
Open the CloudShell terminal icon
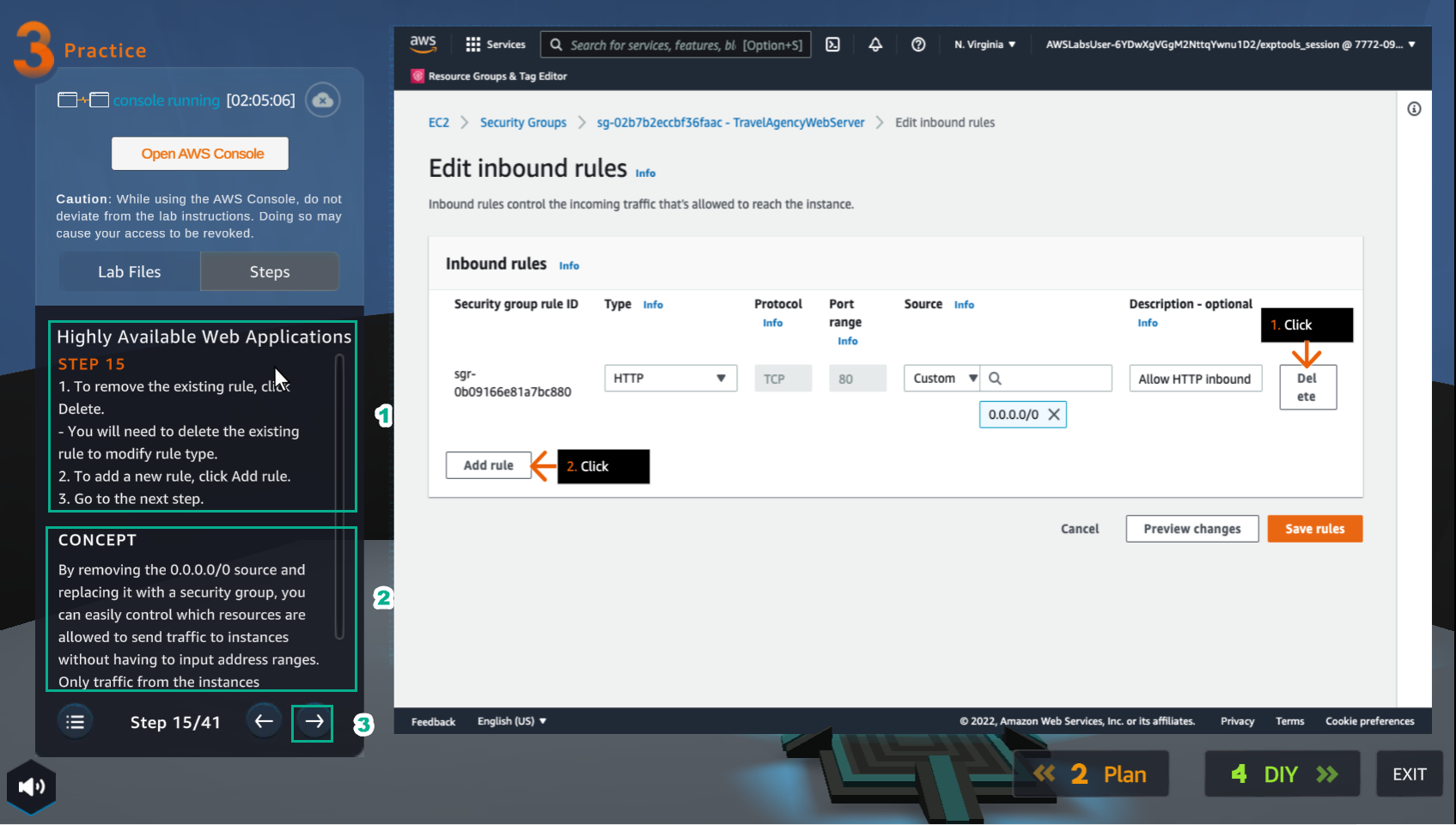pyautogui.click(x=832, y=45)
